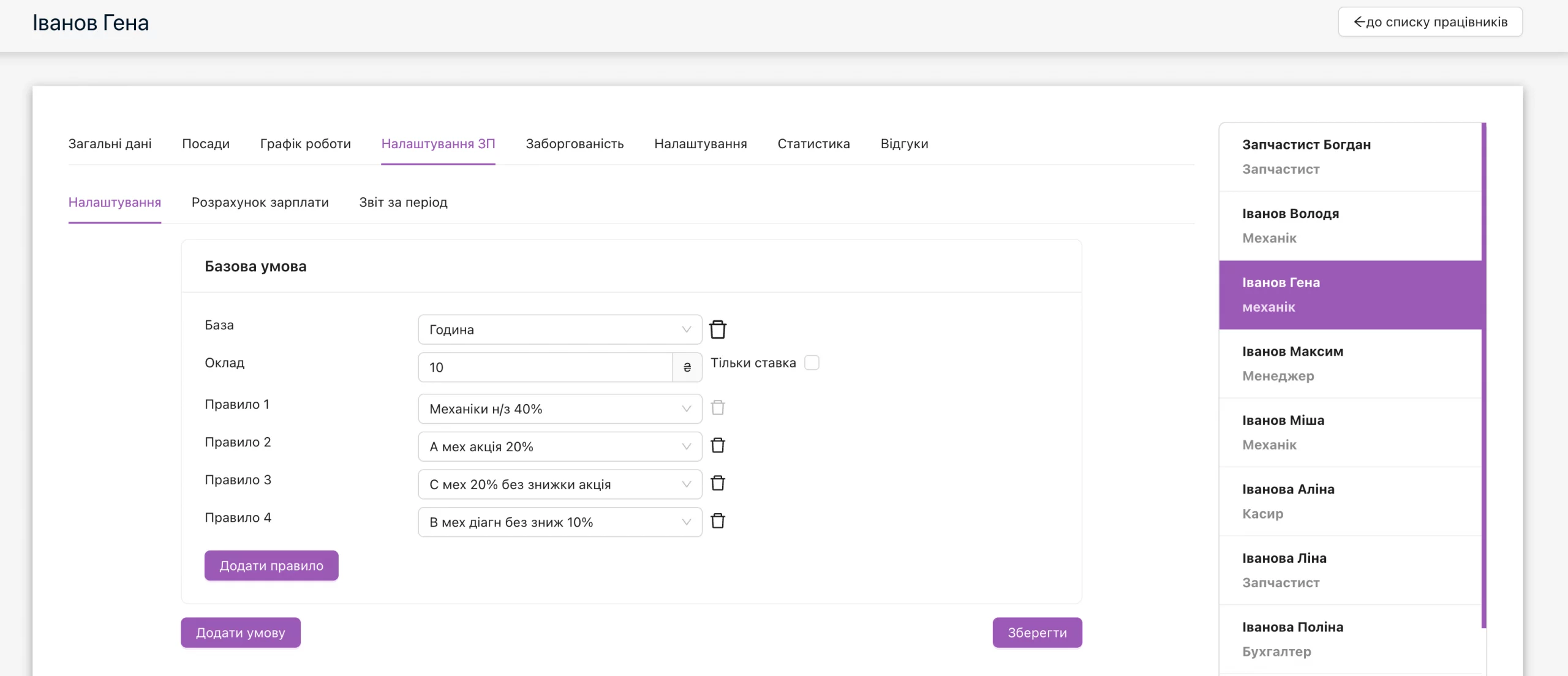The width and height of the screenshot is (1568, 676).
Task: Click the hryvnia currency symbol addon
Action: (687, 367)
